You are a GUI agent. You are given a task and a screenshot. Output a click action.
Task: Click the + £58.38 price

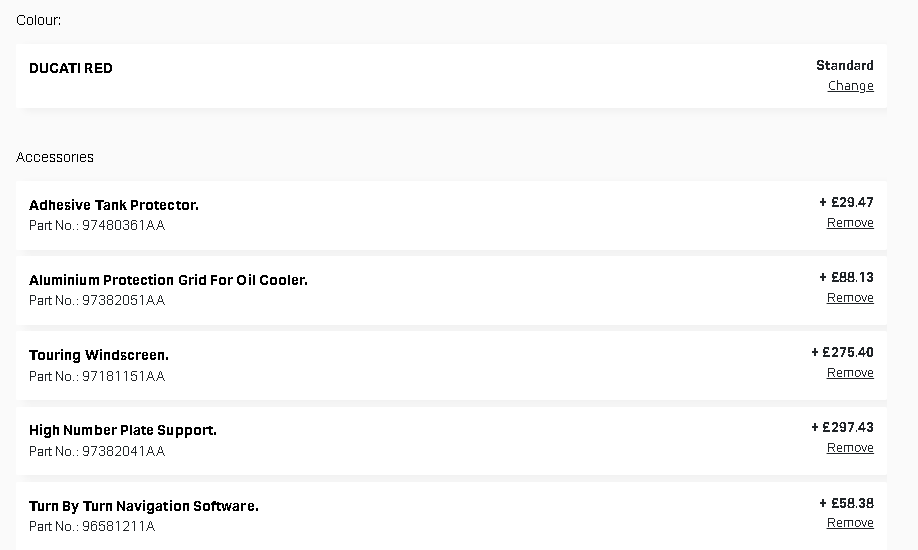tap(846, 504)
